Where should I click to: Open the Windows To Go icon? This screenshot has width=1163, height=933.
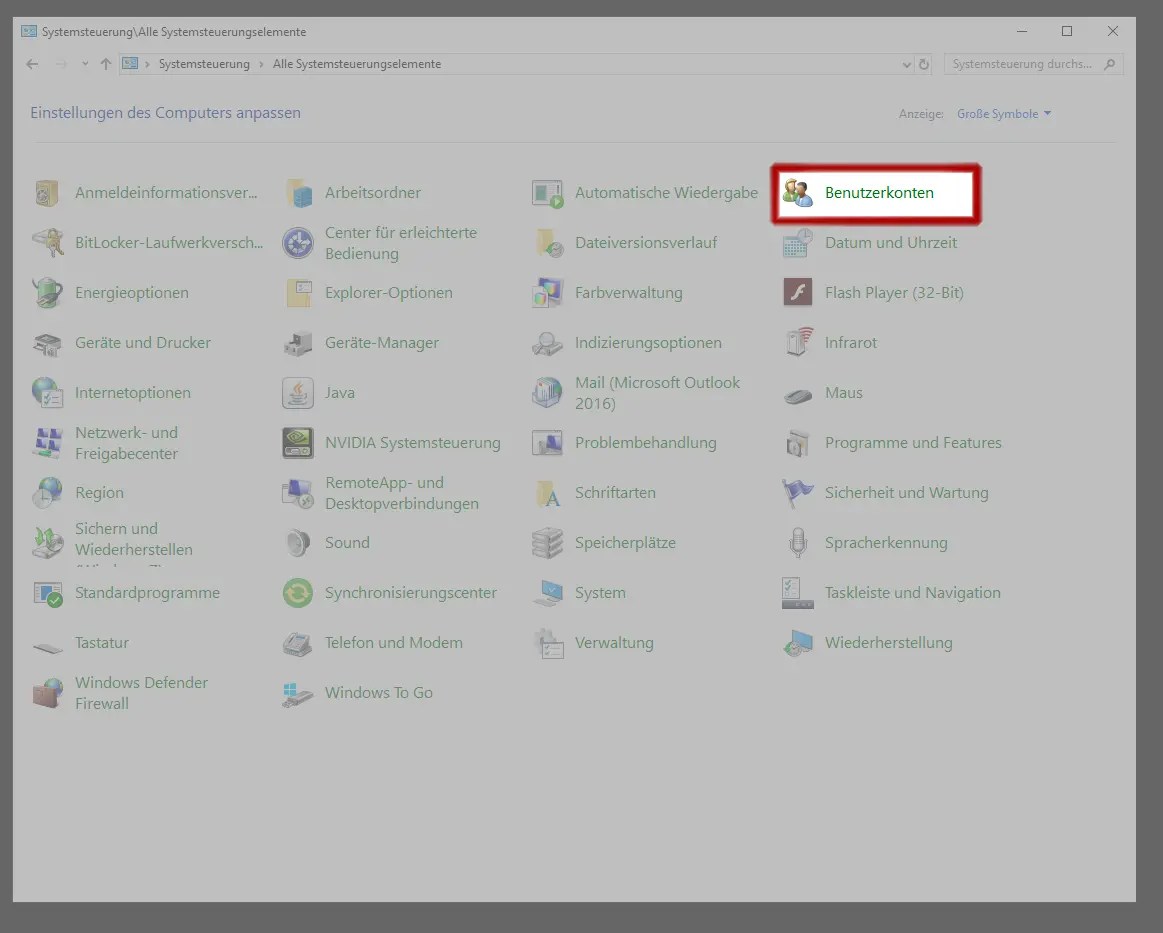(x=298, y=693)
